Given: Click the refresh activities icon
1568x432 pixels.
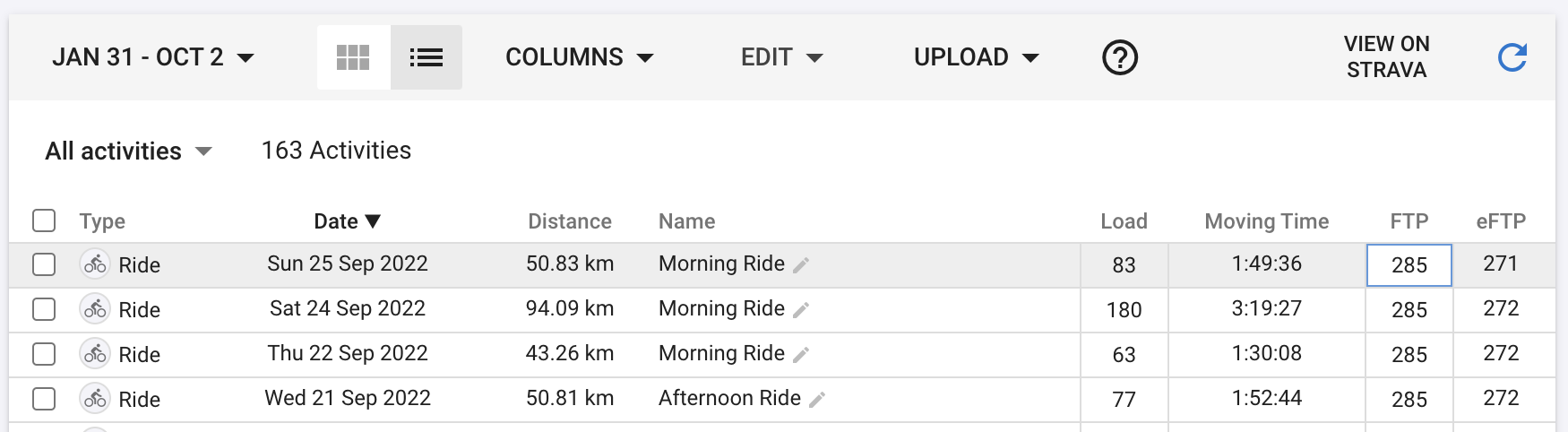Looking at the screenshot, I should tap(1512, 57).
